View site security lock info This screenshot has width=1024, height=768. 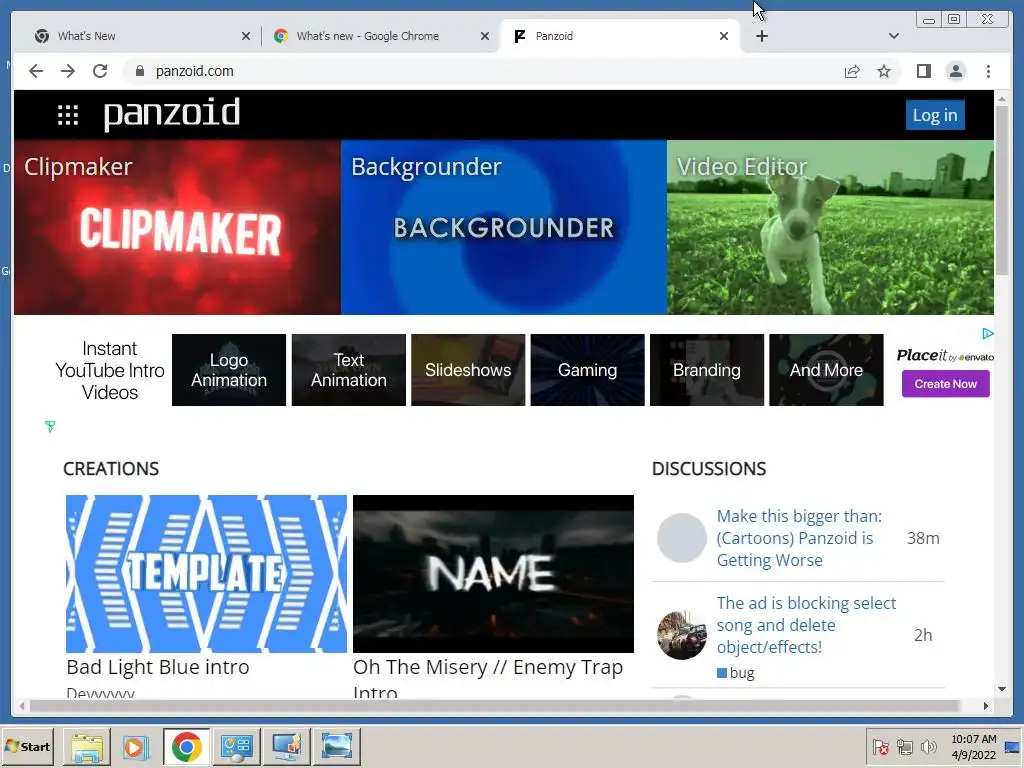coord(139,71)
